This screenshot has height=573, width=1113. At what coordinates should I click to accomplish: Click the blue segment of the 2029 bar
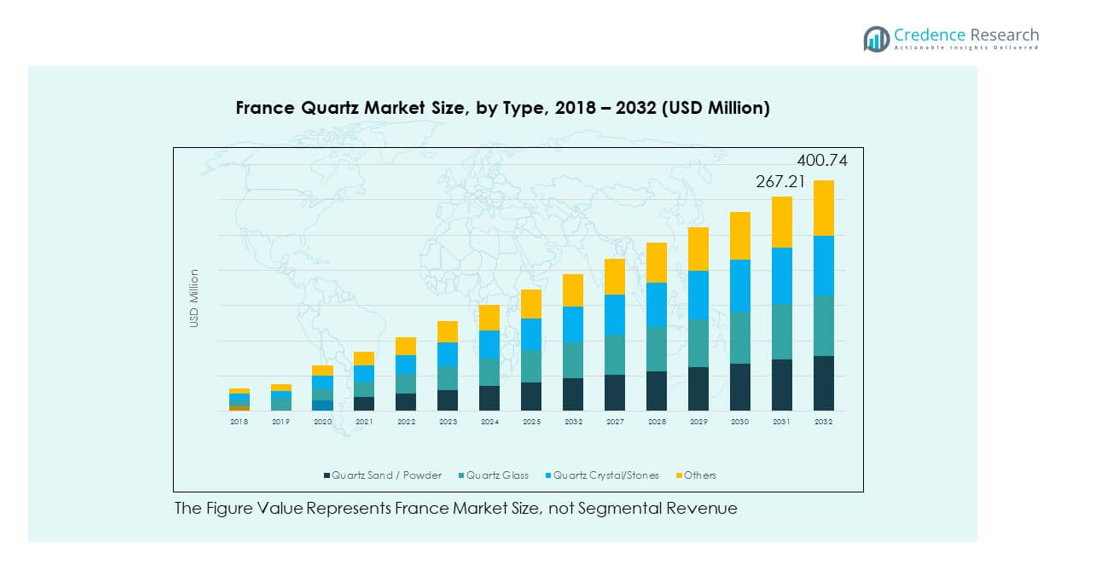pyautogui.click(x=698, y=294)
